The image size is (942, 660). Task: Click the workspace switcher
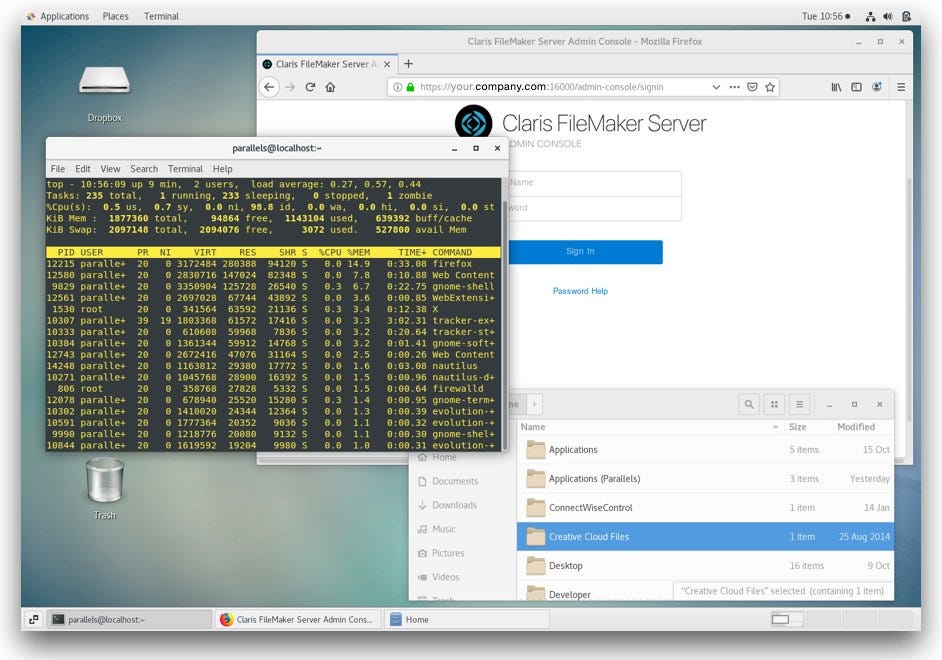click(x=842, y=619)
